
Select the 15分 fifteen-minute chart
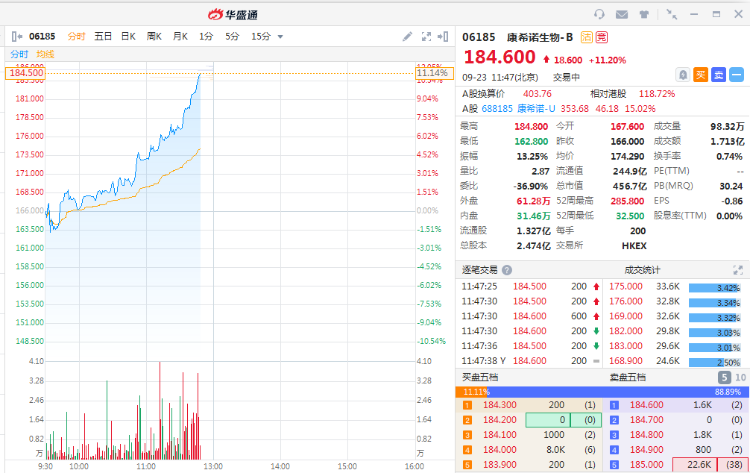coord(261,36)
